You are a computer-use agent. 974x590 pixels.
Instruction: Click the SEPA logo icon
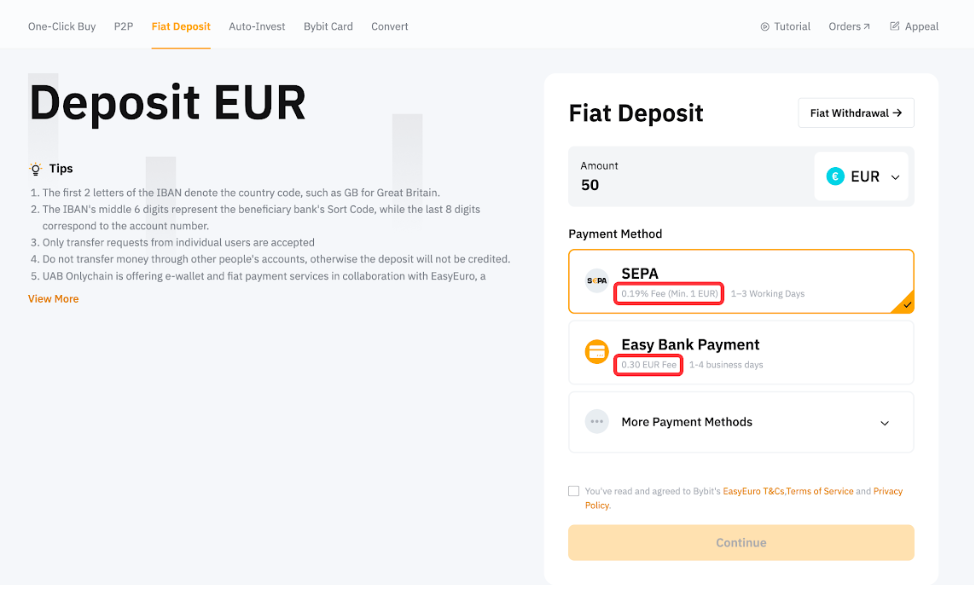(x=598, y=279)
